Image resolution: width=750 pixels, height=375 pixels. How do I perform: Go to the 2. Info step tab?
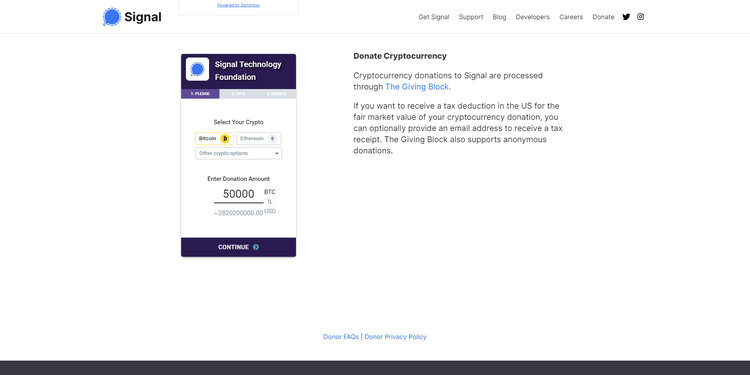tap(238, 94)
